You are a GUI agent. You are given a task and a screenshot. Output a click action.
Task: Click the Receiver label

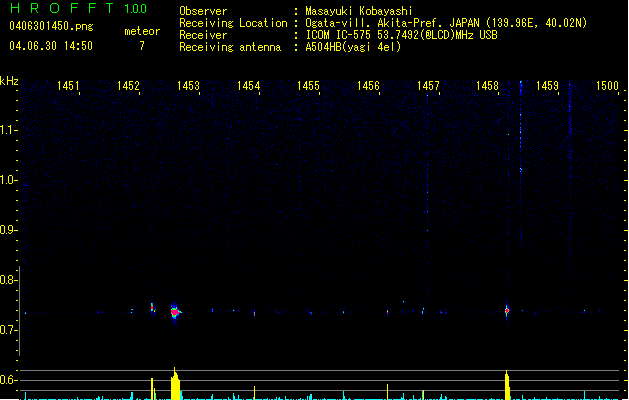pos(203,35)
